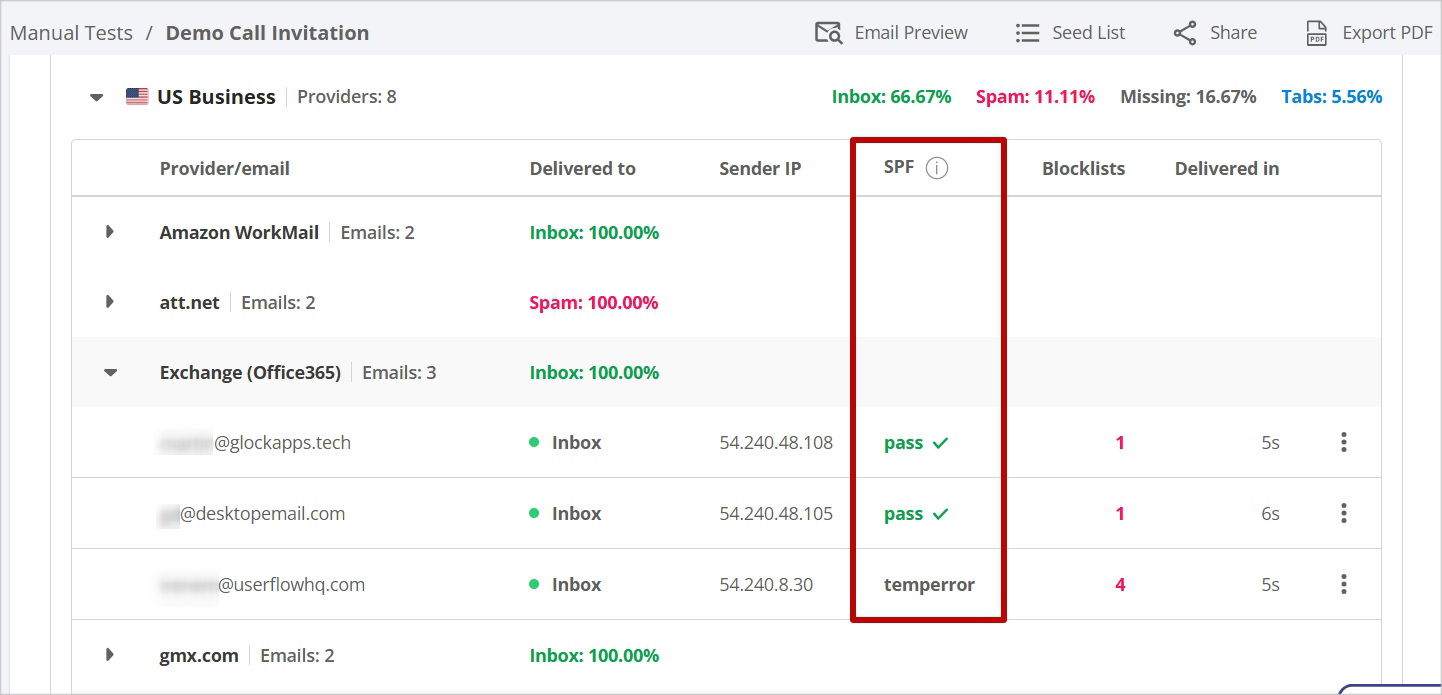Open three-dot menu for desktopemail.com row
The height and width of the screenshot is (695, 1442).
1343,513
